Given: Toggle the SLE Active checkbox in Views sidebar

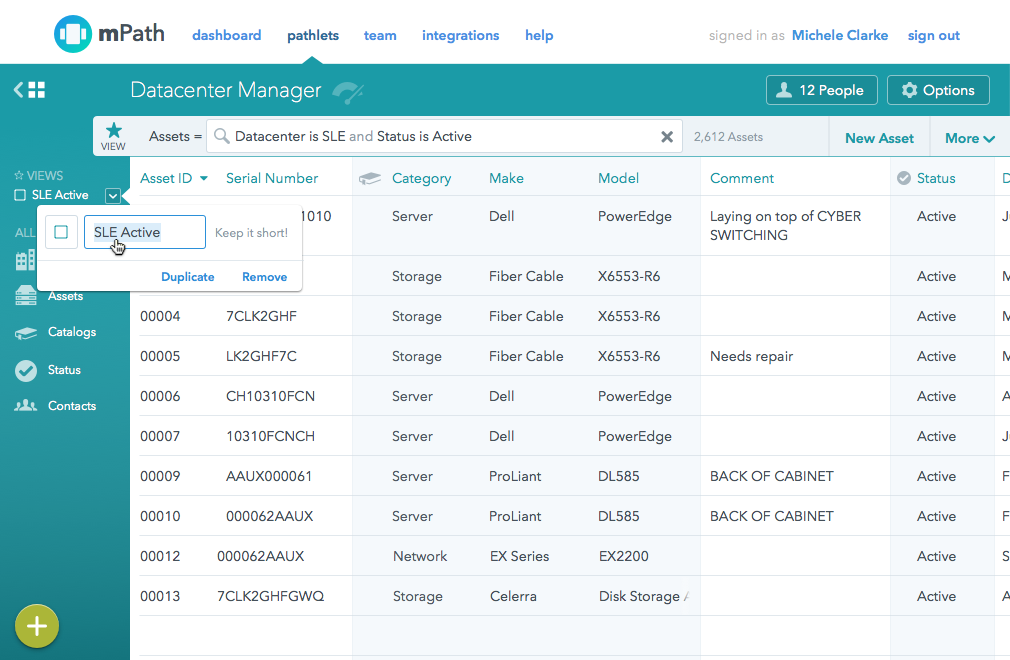Looking at the screenshot, I should [20, 195].
